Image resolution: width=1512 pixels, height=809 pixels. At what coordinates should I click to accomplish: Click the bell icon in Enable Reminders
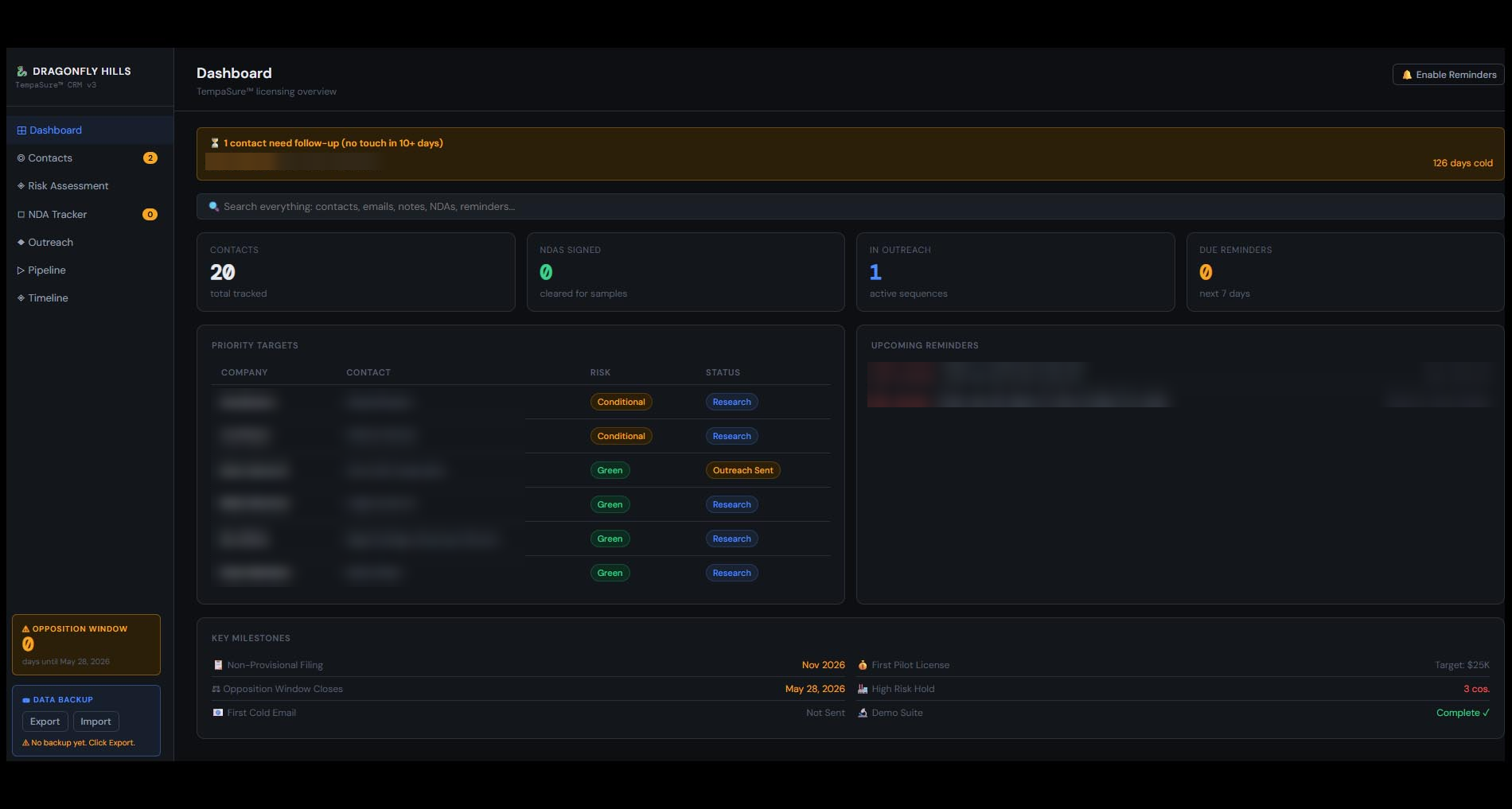[x=1407, y=75]
